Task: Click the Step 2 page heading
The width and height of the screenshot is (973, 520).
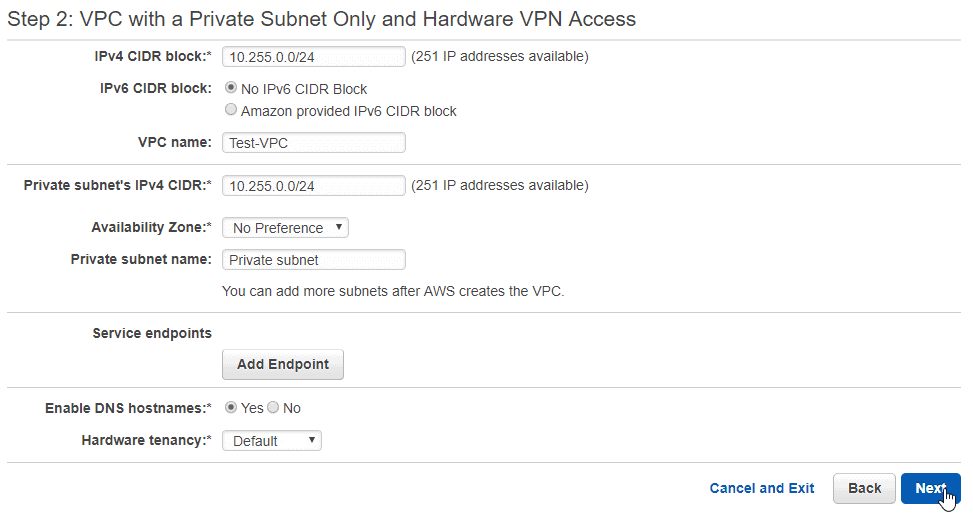Action: pos(321,19)
